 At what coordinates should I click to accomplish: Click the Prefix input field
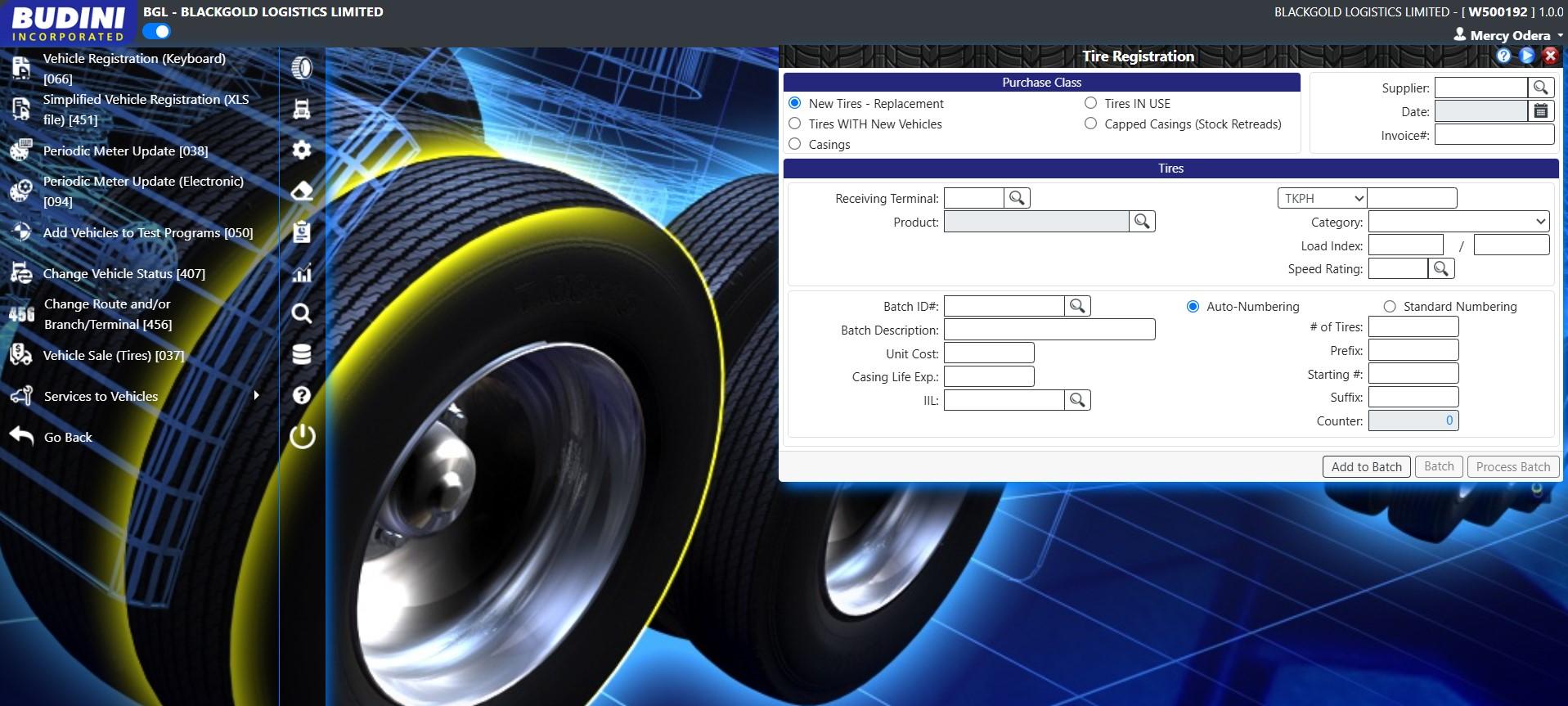coord(1413,350)
